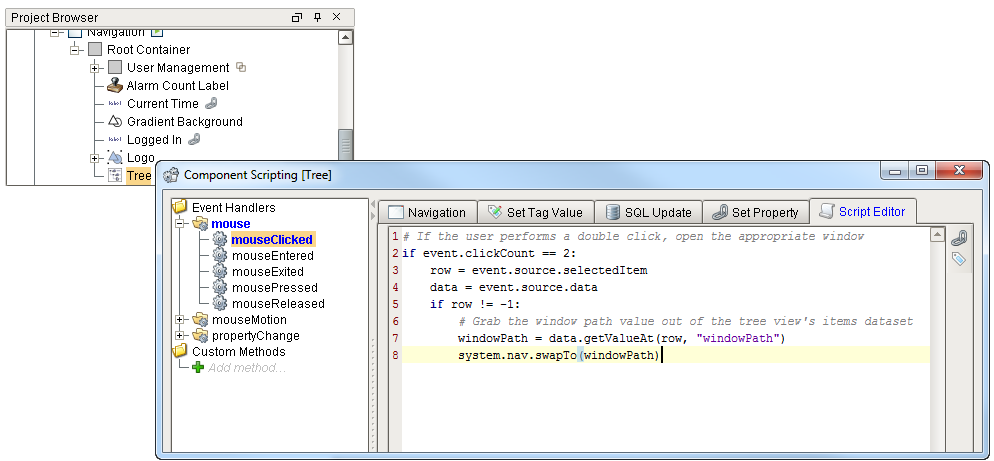Click the property reference link icon beside editor

click(958, 238)
